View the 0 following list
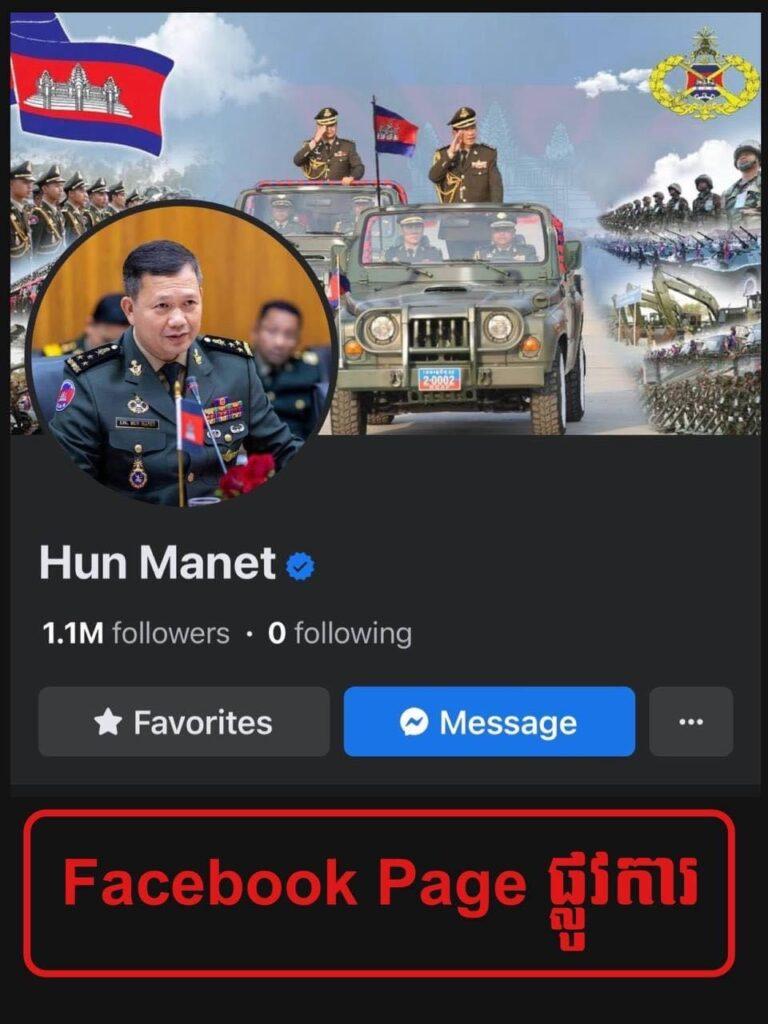 (340, 633)
